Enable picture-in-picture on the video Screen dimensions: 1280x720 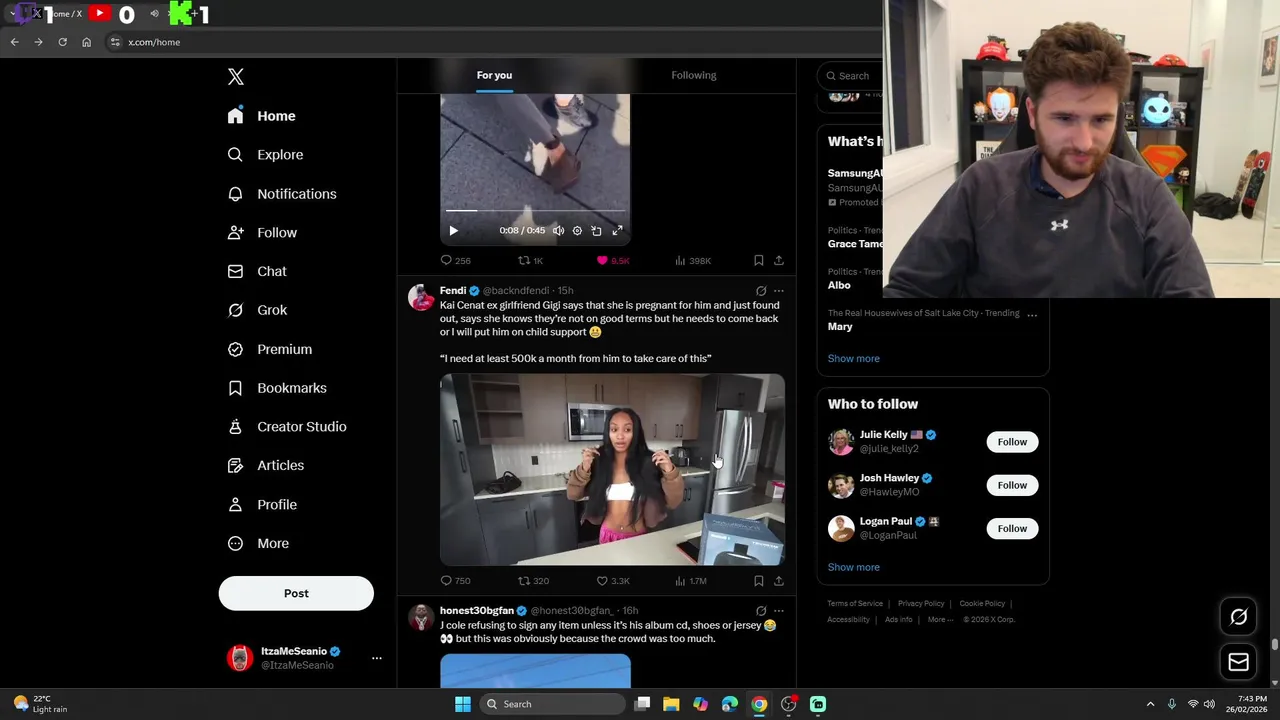596,231
